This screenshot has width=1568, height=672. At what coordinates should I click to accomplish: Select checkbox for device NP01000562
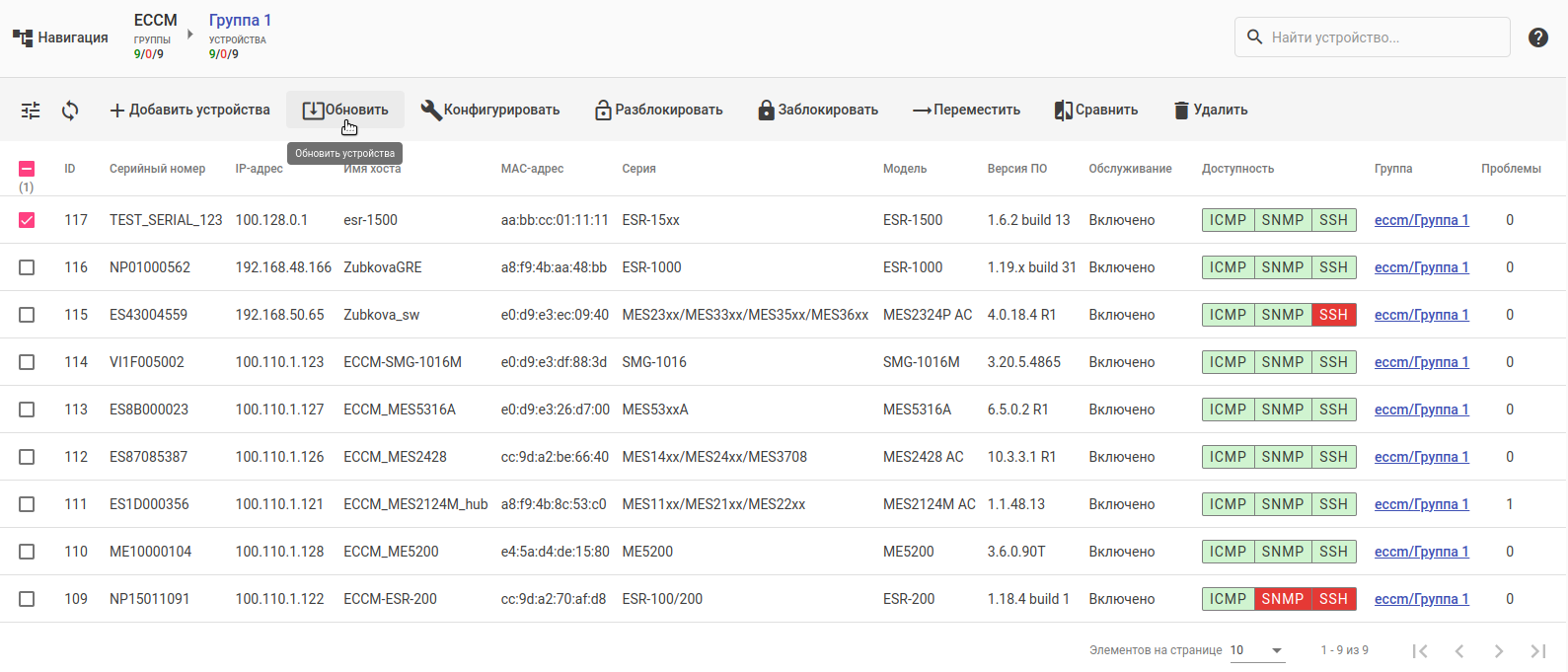pyautogui.click(x=27, y=267)
